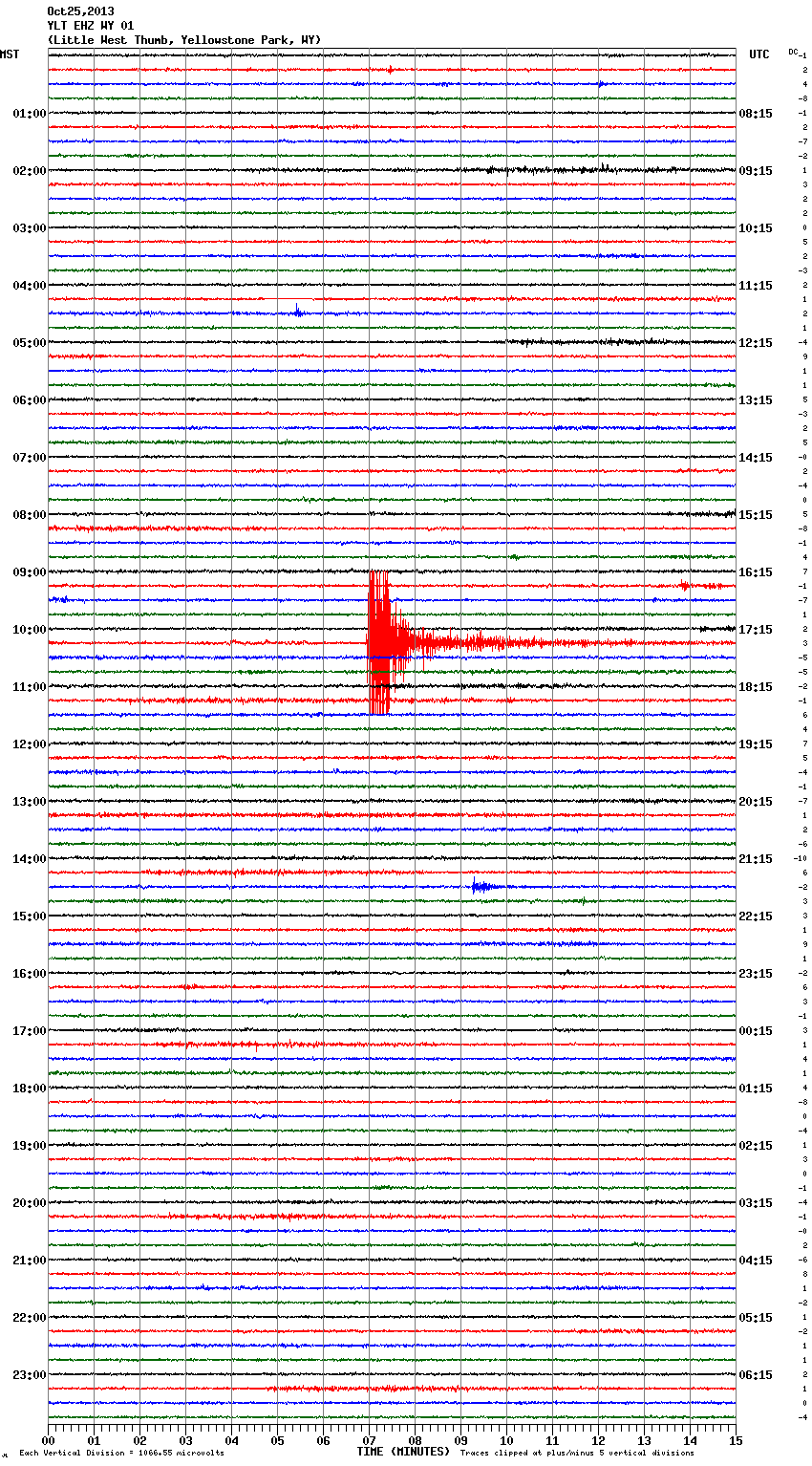This screenshot has width=812, height=1466.
Task: Click the UTC time label "21:15"
Action: [x=756, y=859]
